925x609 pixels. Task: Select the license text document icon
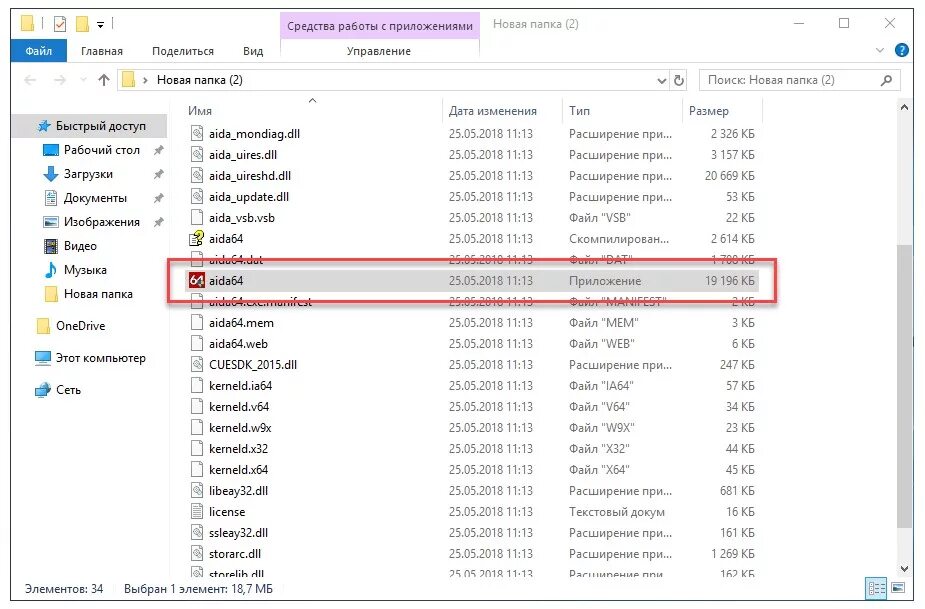point(196,512)
